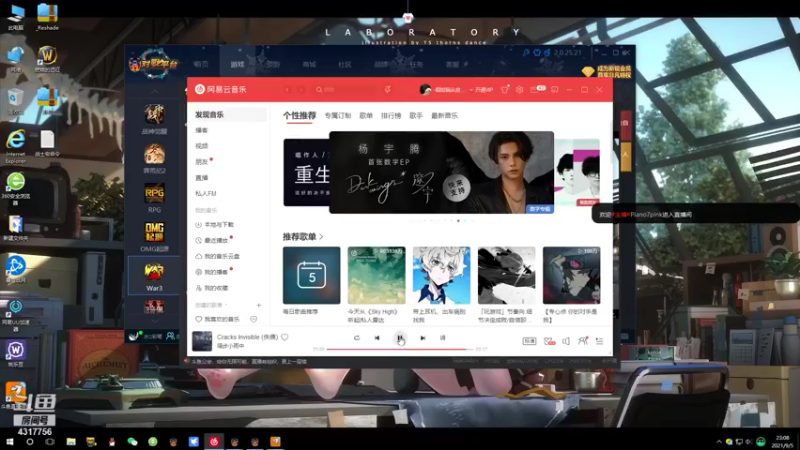This screenshot has width=800, height=450.
Task: Start heartbeat mode icon beside liked music
Action: tap(254, 319)
